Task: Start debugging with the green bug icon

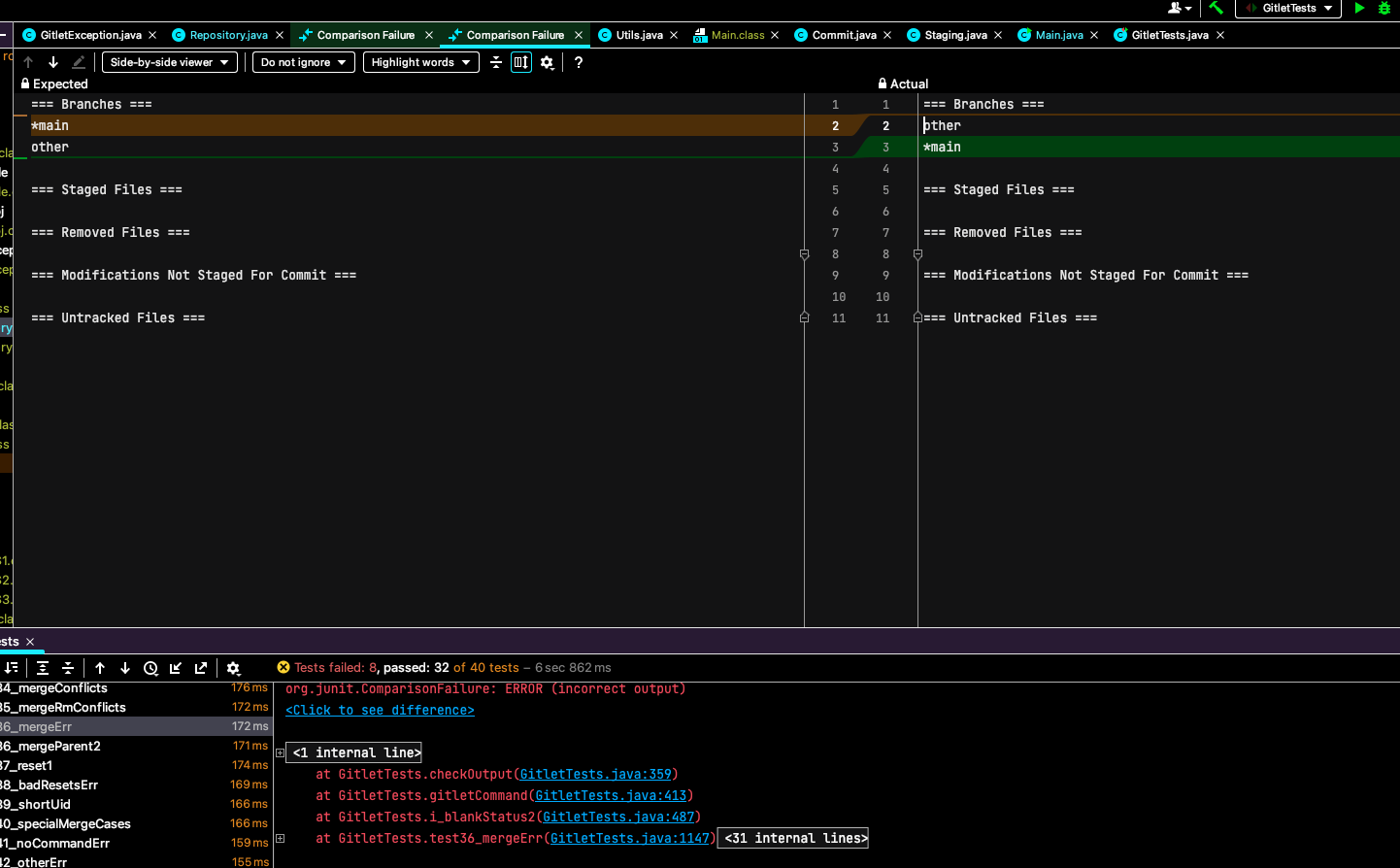Action: (x=1384, y=8)
